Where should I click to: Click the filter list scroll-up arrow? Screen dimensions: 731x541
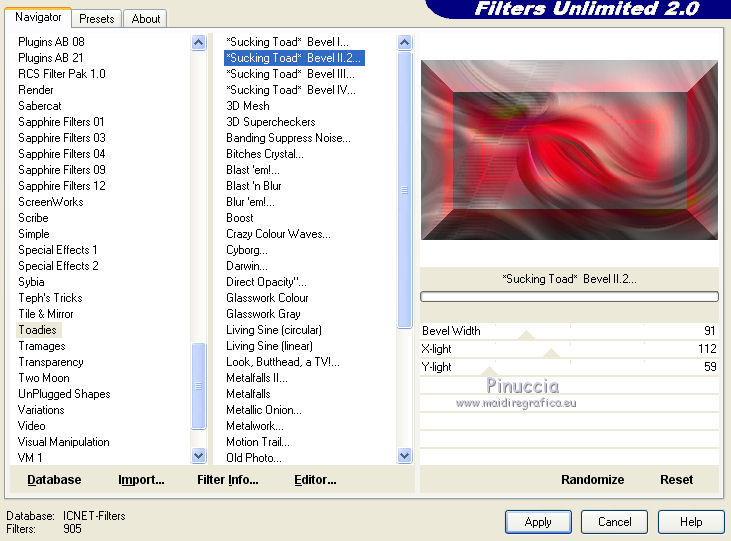point(405,43)
